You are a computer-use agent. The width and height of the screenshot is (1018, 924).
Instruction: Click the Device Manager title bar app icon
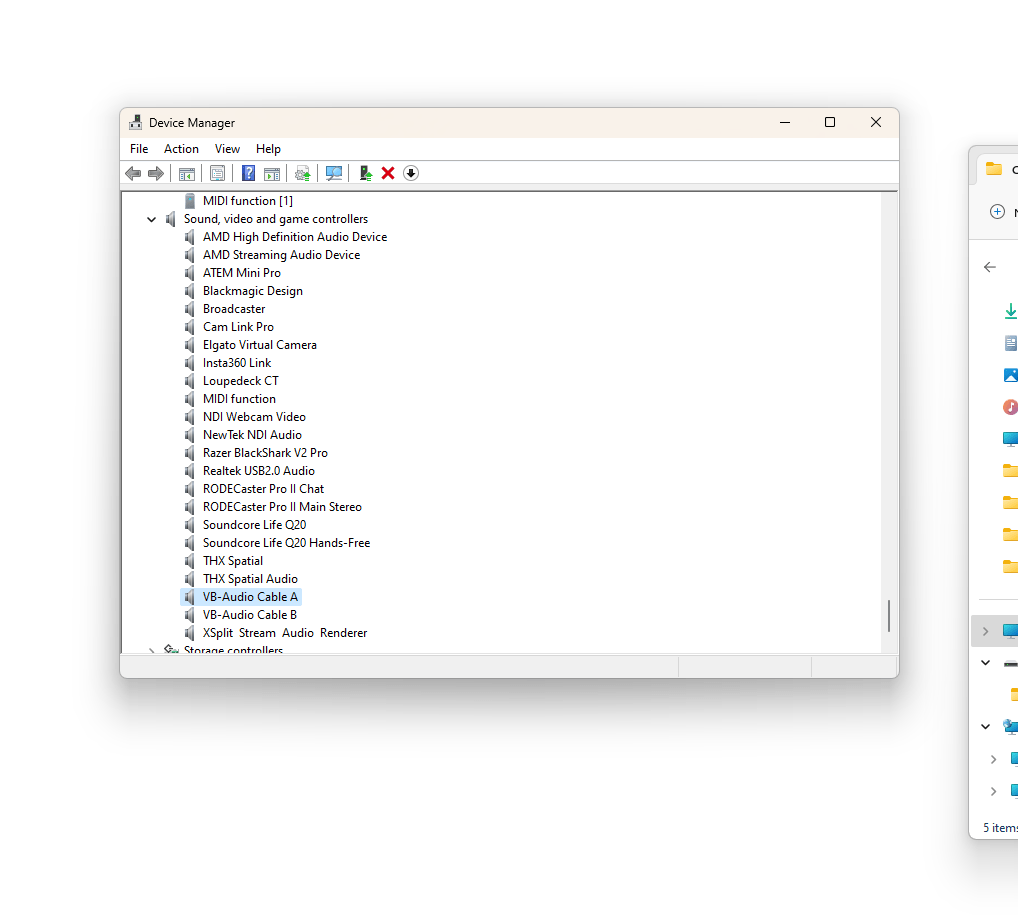[135, 123]
